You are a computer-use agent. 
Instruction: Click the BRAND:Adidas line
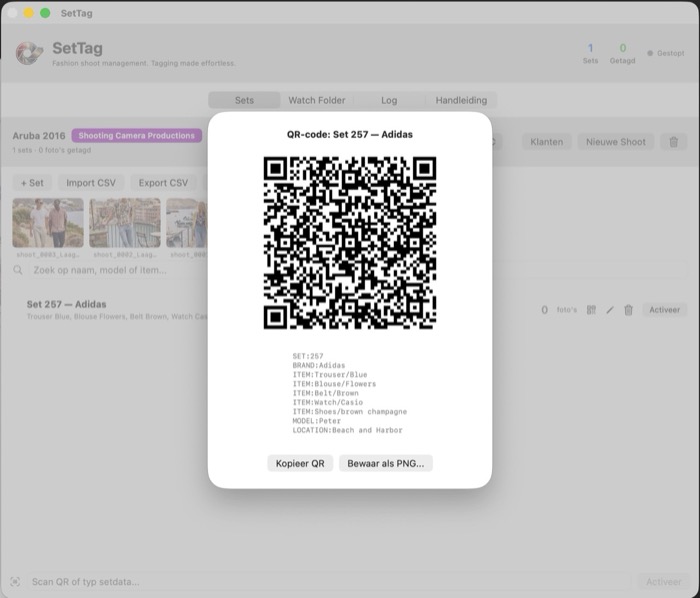319,365
